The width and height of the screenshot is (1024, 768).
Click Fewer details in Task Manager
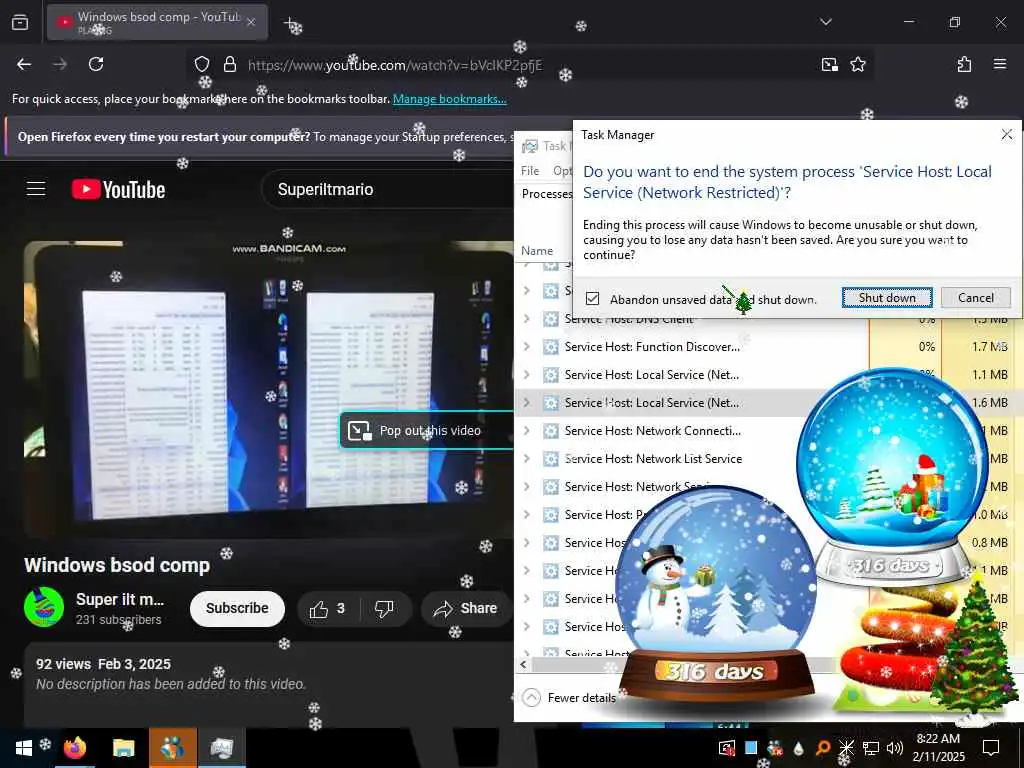click(x=569, y=698)
